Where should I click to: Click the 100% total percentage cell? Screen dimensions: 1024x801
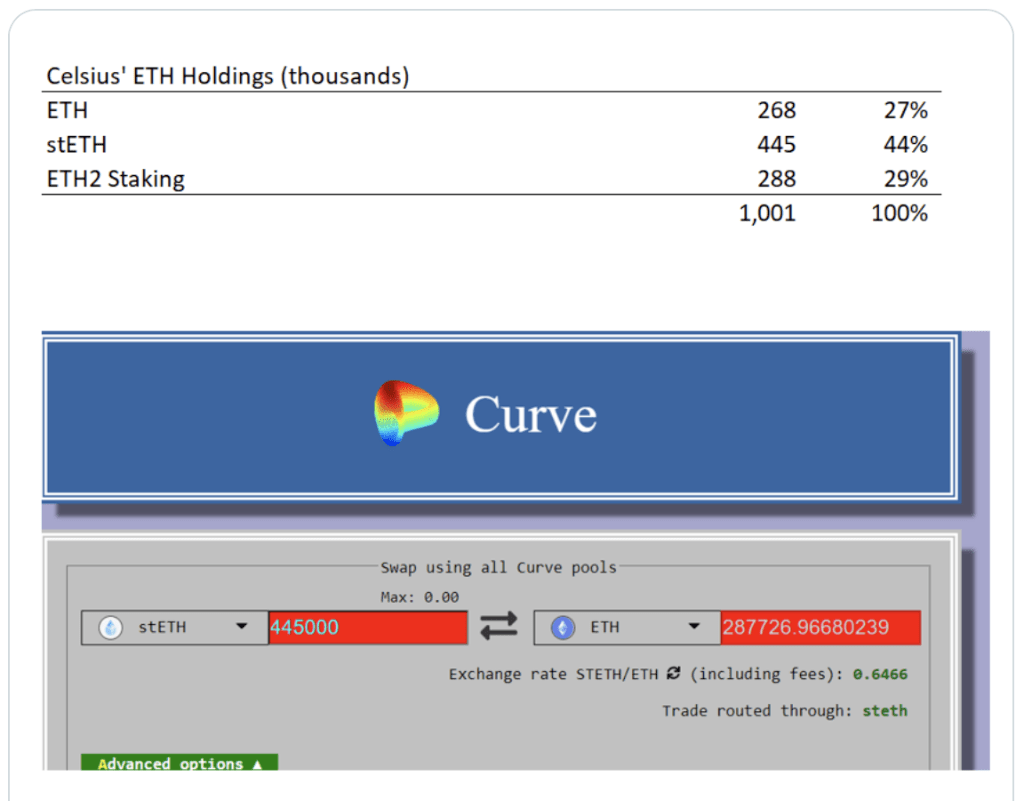click(899, 213)
